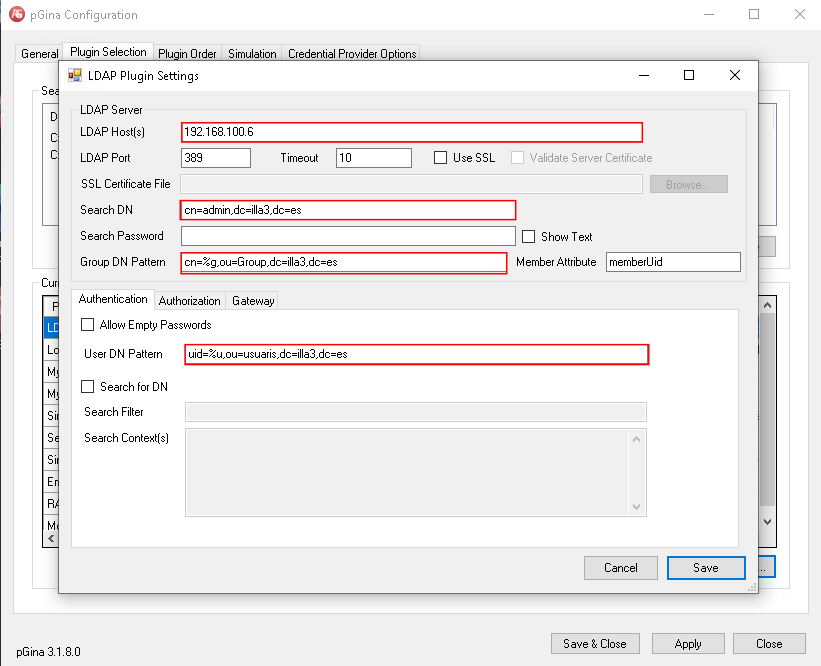Toggle Show Text for search password

click(530, 237)
